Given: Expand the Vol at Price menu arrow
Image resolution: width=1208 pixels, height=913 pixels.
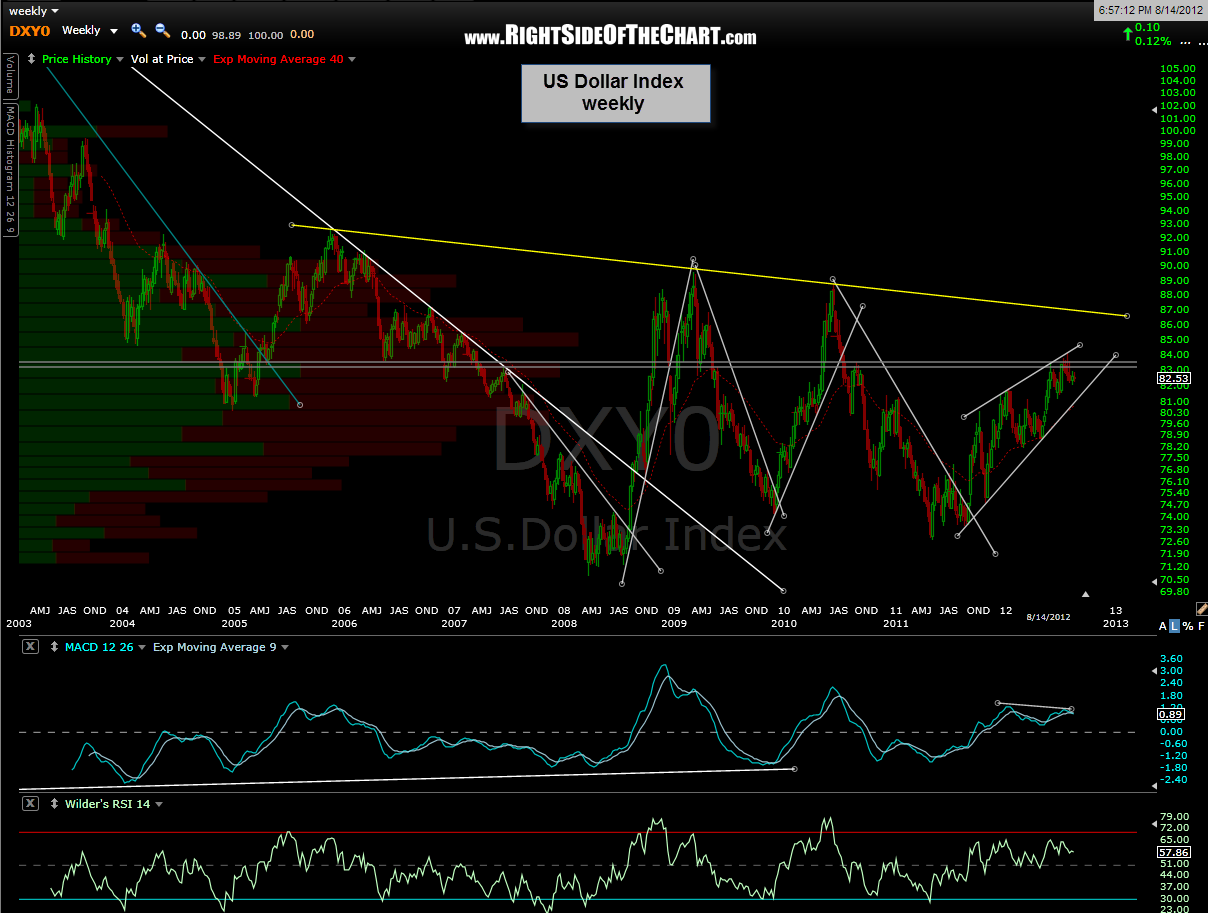Looking at the screenshot, I should (x=203, y=59).
